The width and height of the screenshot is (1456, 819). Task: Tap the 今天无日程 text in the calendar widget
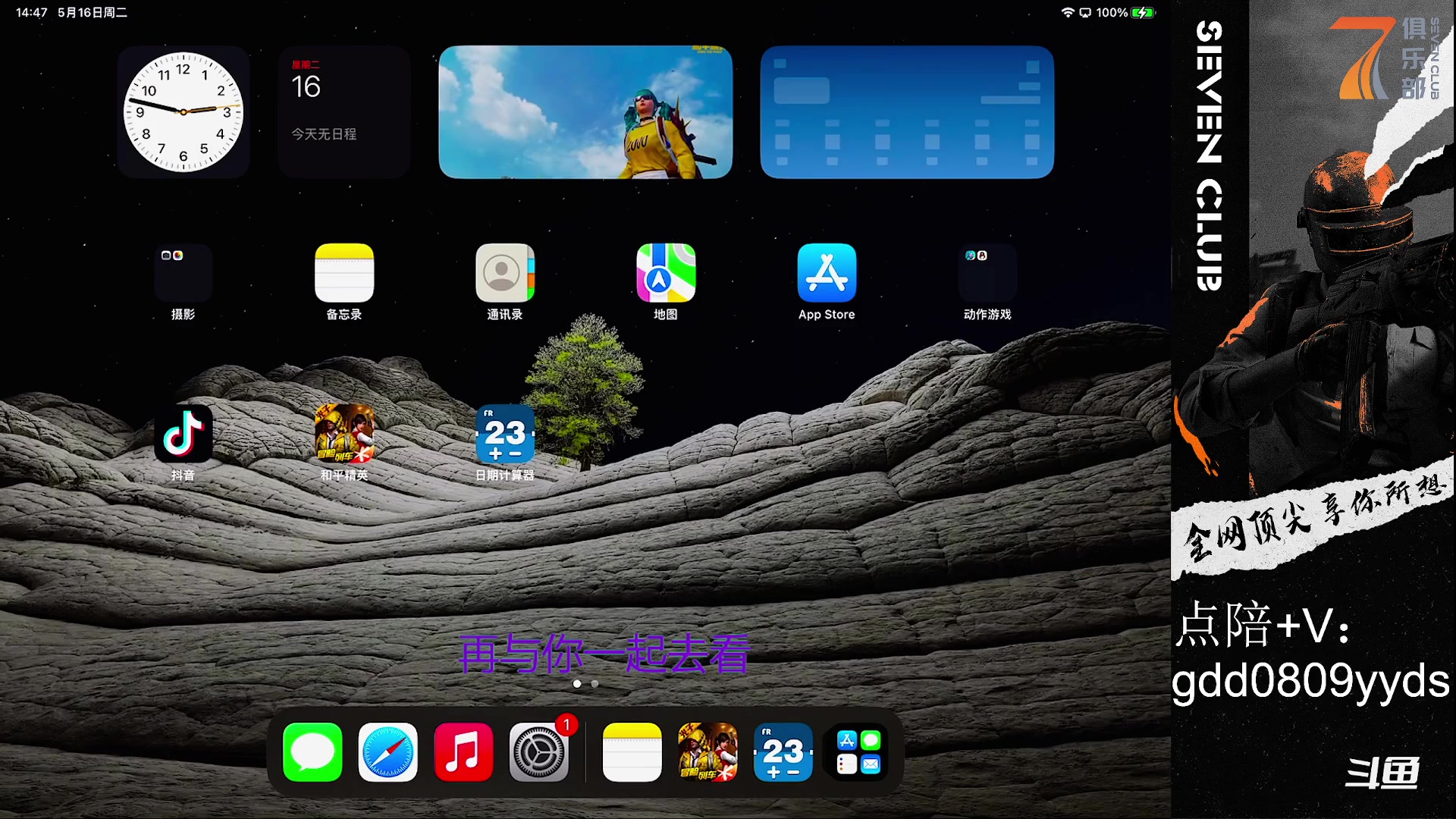(x=324, y=134)
